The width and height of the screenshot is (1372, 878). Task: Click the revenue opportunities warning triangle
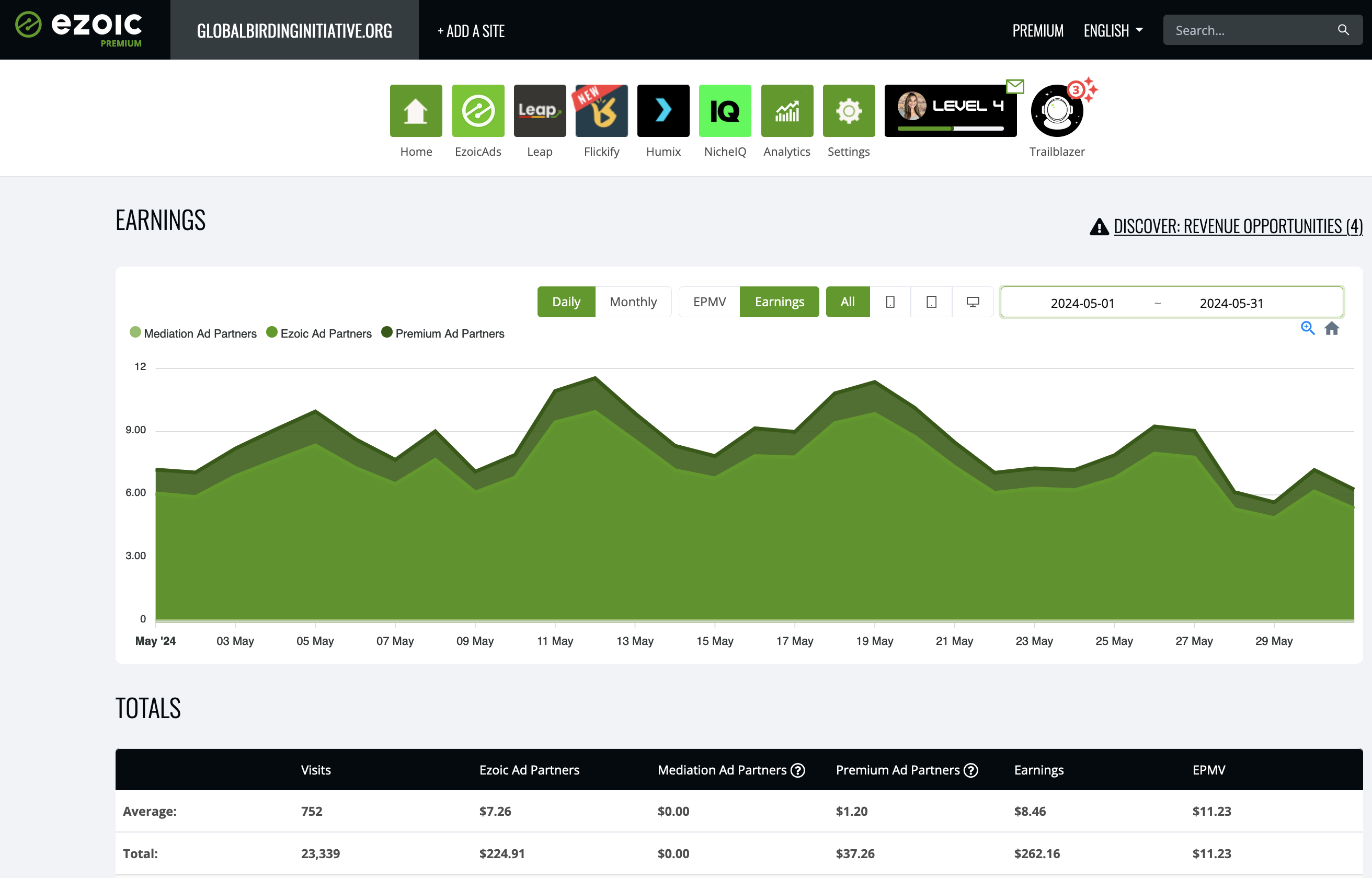point(1099,227)
